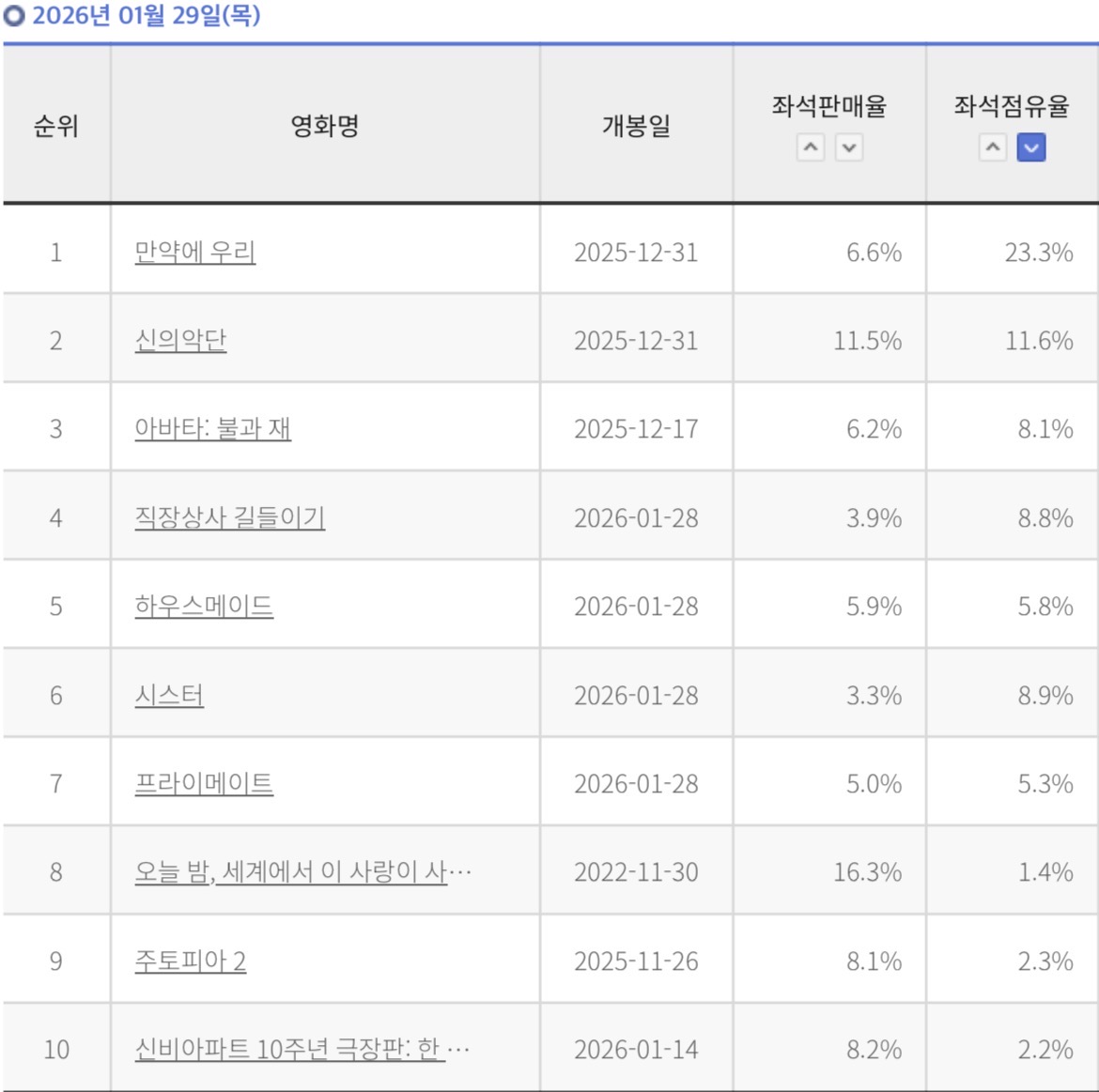This screenshot has width=1099, height=1092.
Task: Click the 순위 column header
Action: coord(56,126)
